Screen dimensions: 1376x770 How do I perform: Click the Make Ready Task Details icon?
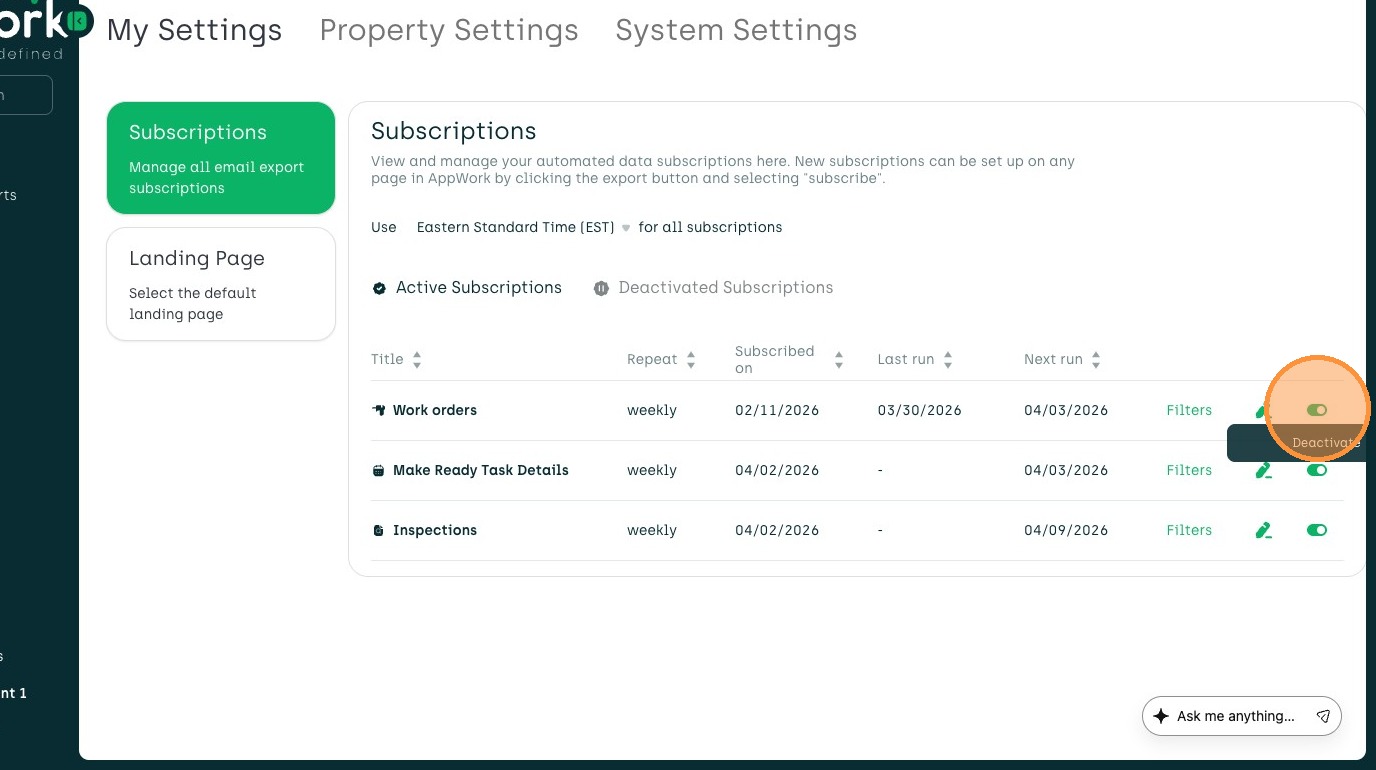click(379, 470)
